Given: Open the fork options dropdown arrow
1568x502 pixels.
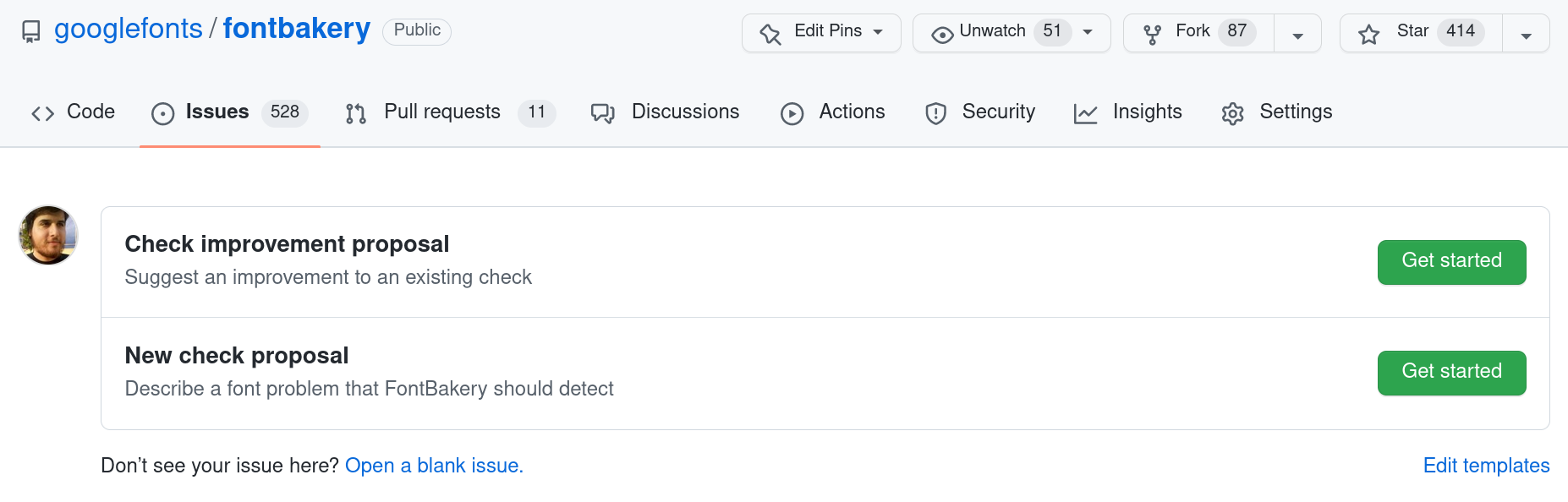Looking at the screenshot, I should [1297, 35].
